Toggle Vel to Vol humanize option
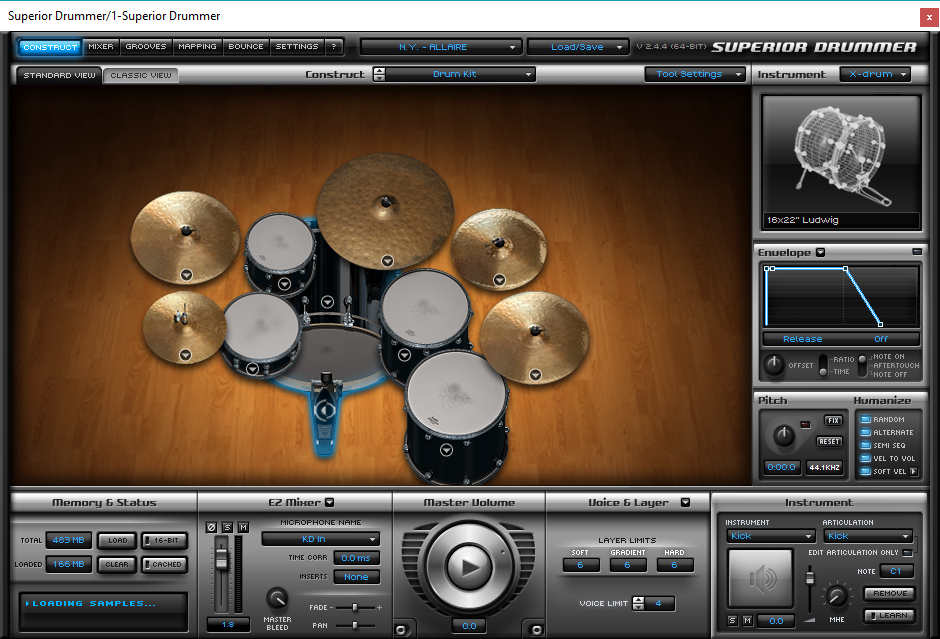 (x=865, y=459)
